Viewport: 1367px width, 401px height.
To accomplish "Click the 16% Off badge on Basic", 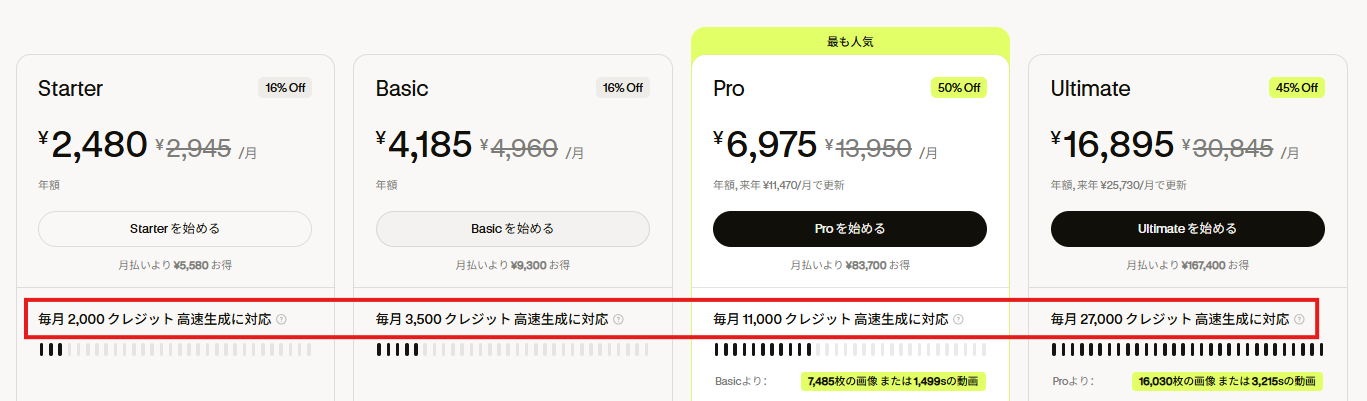I will pyautogui.click(x=622, y=88).
